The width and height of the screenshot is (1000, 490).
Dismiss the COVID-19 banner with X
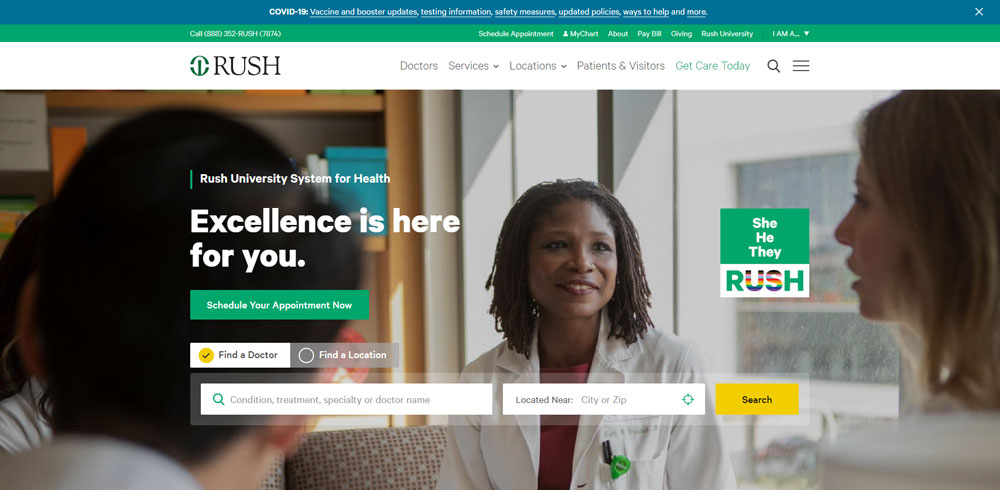tap(979, 11)
